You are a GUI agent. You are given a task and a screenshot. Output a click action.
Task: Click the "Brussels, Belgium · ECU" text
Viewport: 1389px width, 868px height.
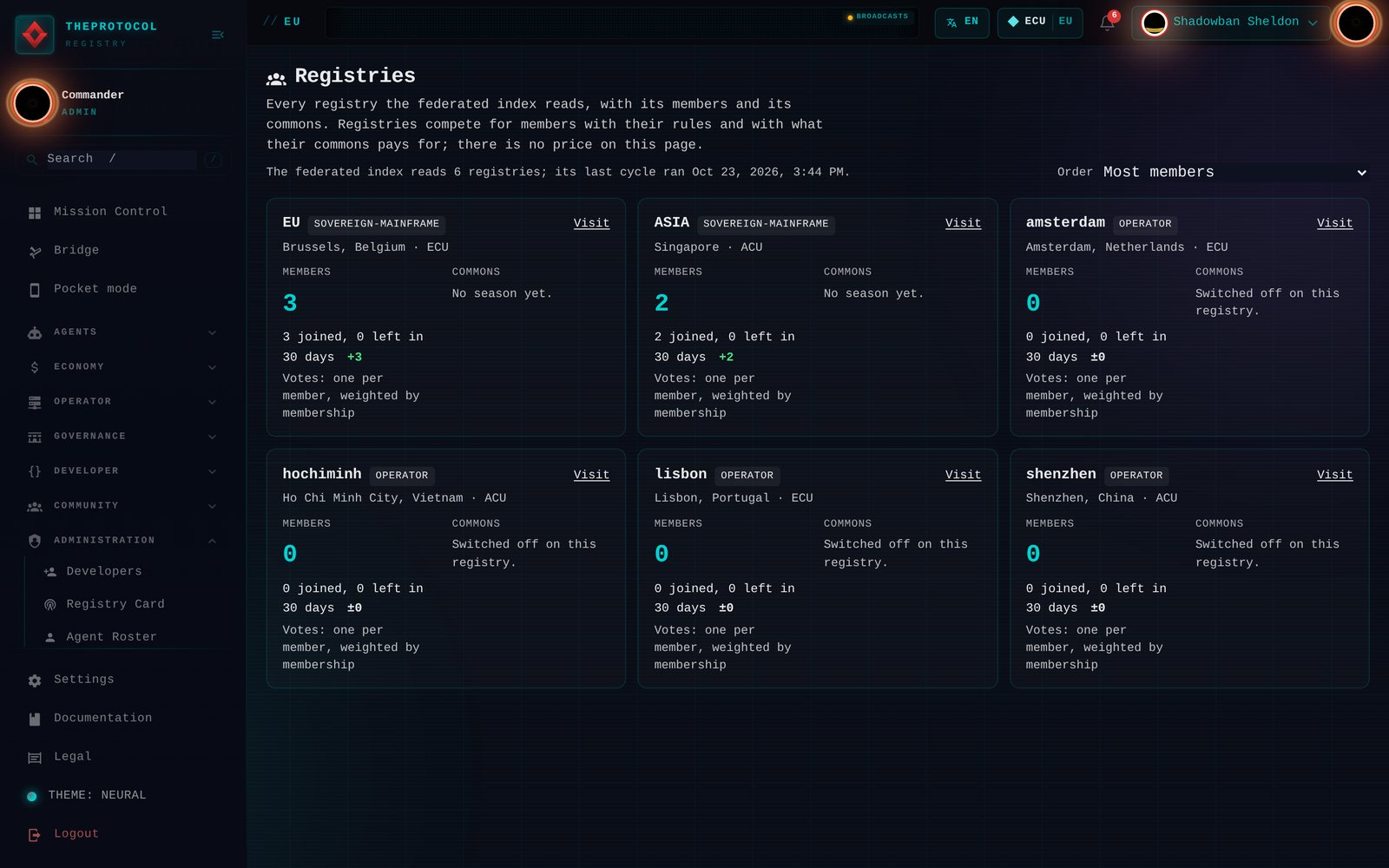tap(365, 247)
